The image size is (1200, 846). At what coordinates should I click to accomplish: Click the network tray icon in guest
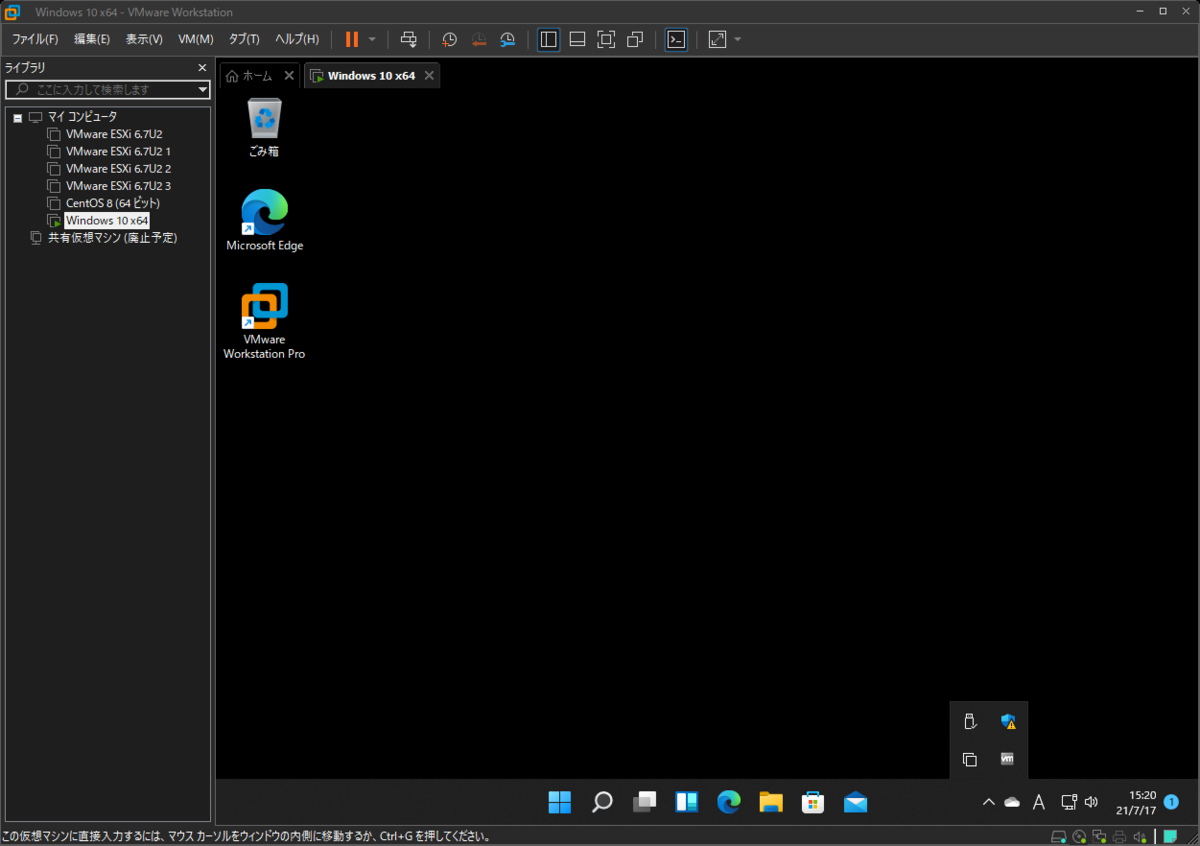click(1068, 802)
